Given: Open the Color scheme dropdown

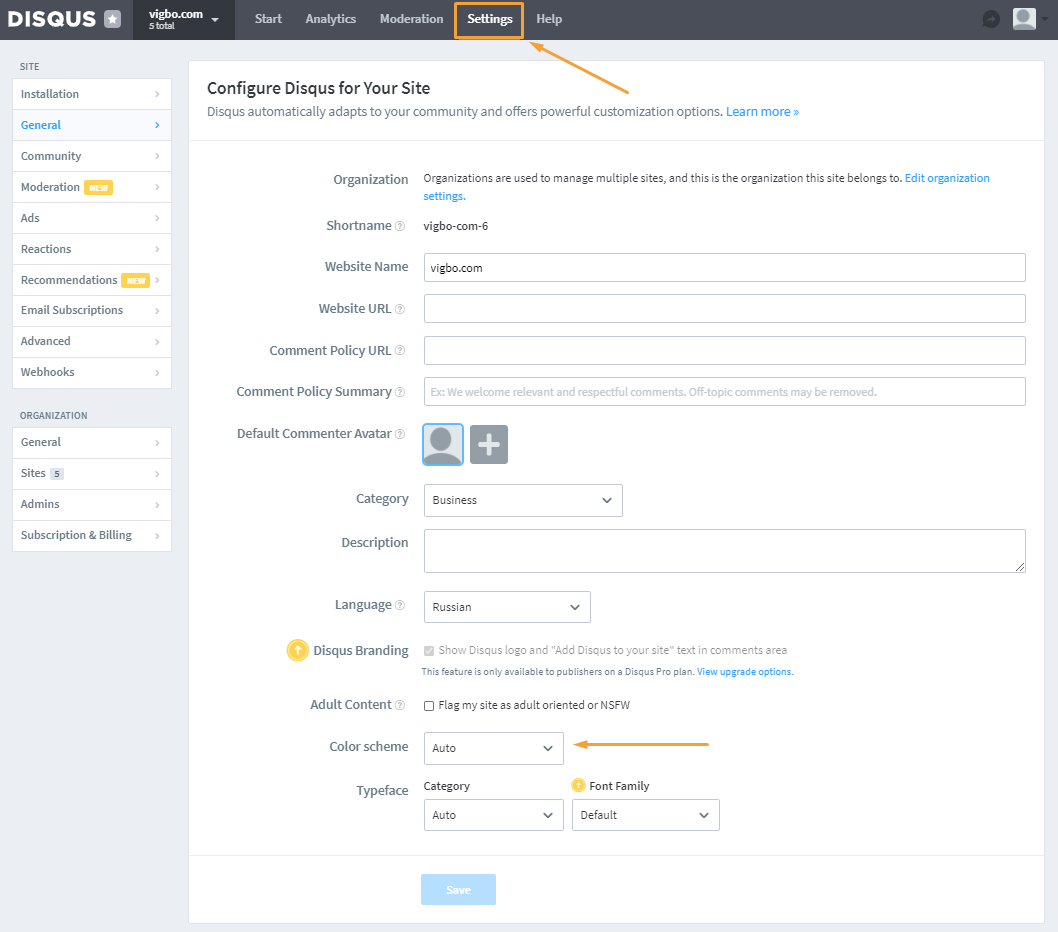Looking at the screenshot, I should 493,748.
